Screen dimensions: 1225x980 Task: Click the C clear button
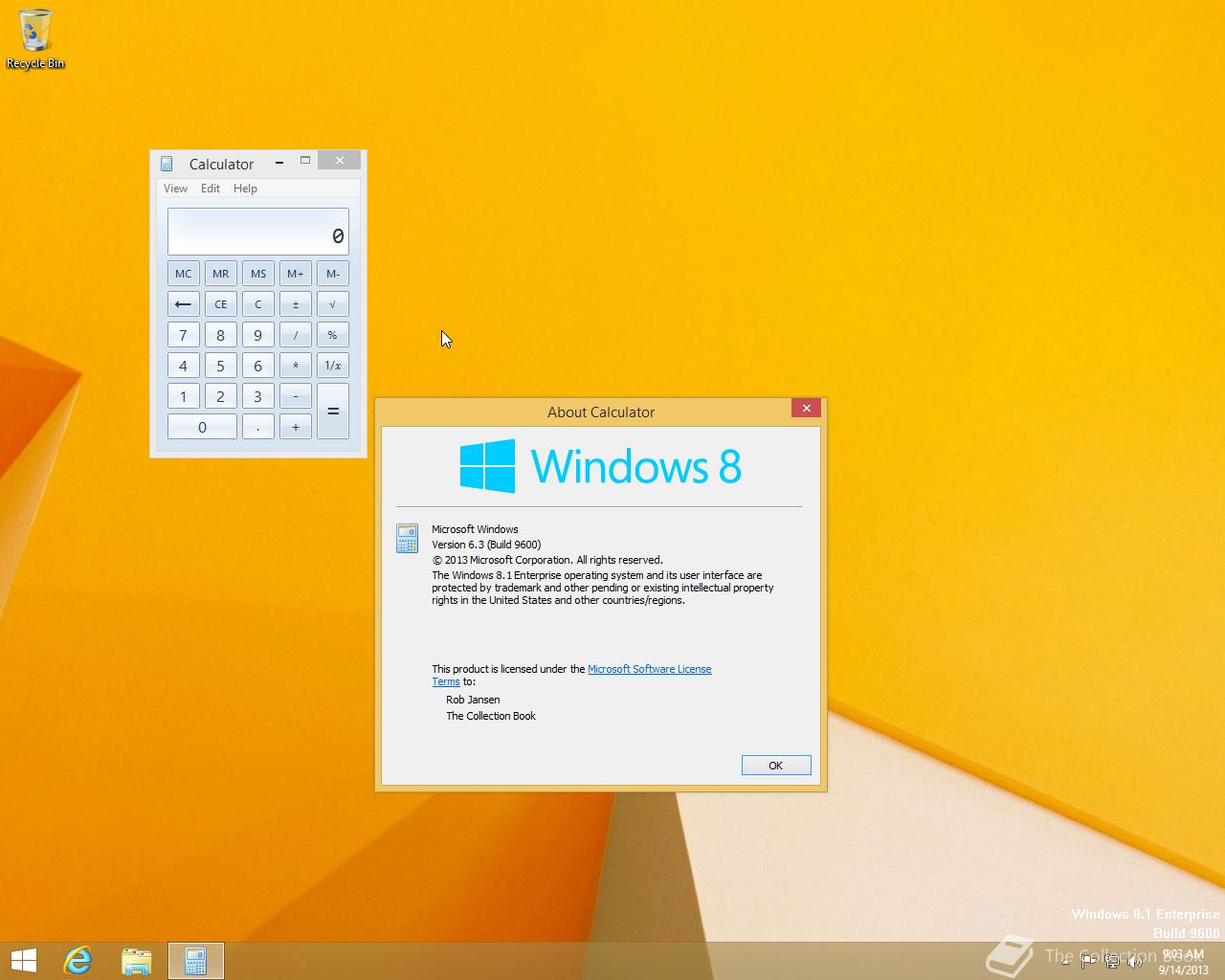(258, 304)
